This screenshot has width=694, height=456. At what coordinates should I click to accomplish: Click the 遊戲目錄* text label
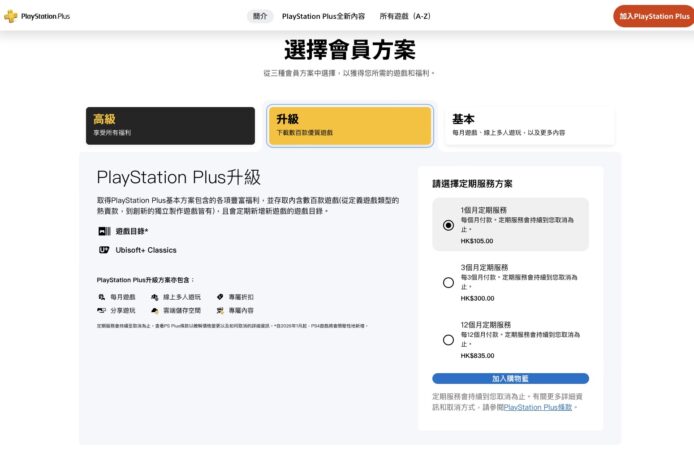[x=132, y=231]
